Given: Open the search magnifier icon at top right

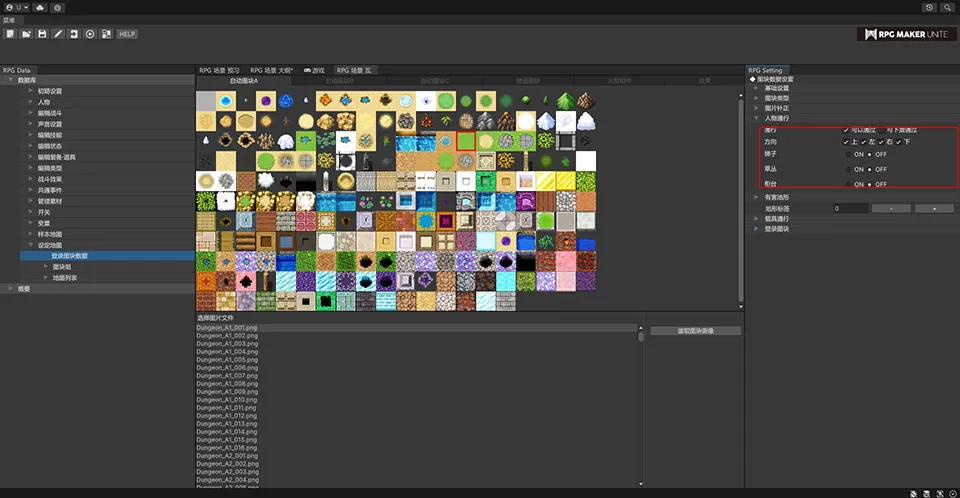Looking at the screenshot, I should pos(946,7).
